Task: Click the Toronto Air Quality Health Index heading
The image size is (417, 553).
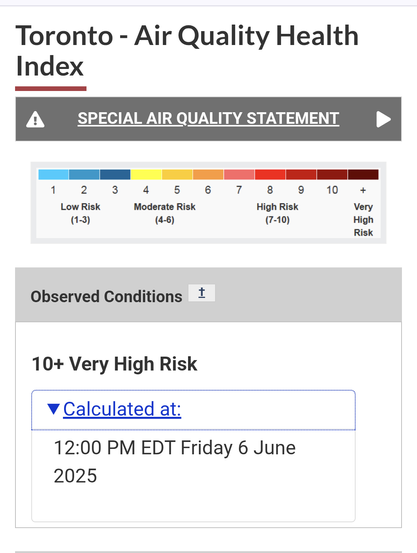Action: [x=187, y=50]
